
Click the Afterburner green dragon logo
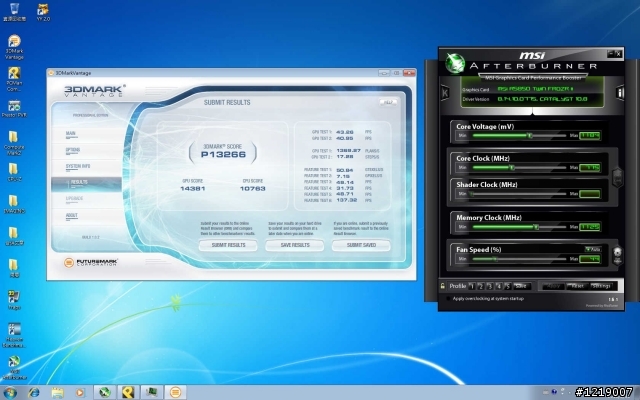[x=455, y=64]
